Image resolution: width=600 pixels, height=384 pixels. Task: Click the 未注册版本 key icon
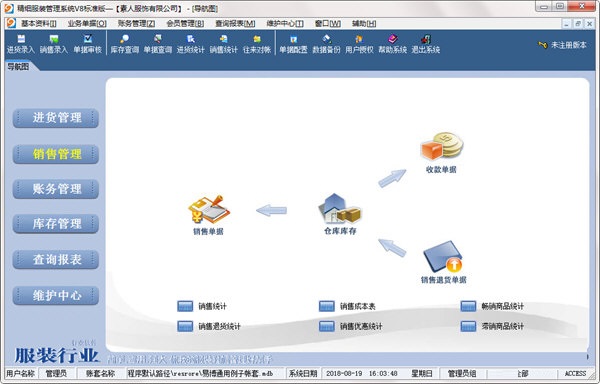point(543,45)
